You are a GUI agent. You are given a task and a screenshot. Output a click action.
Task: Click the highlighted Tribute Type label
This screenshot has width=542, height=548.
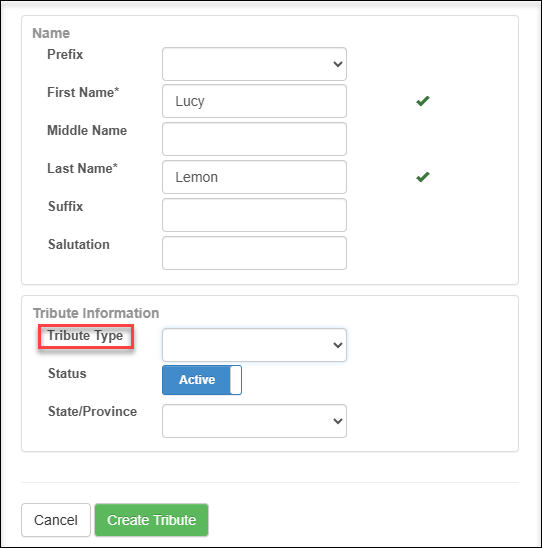pos(85,336)
